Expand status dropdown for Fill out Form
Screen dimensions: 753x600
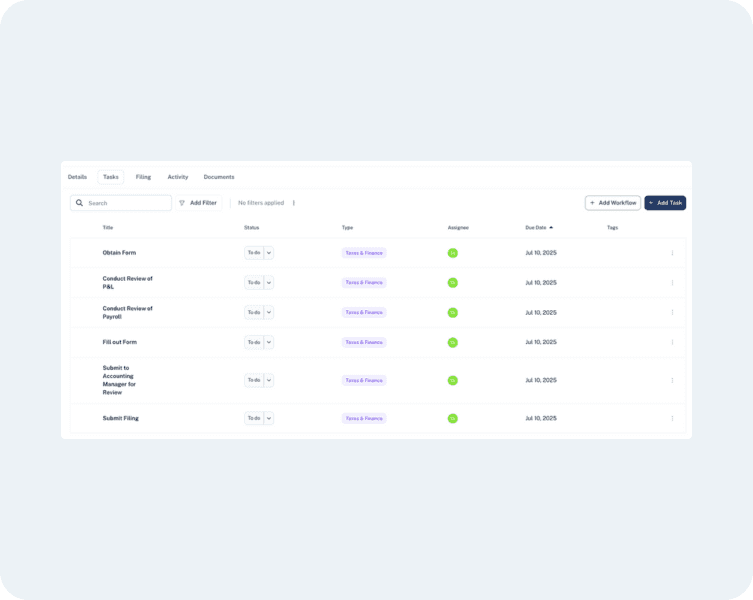coord(269,343)
